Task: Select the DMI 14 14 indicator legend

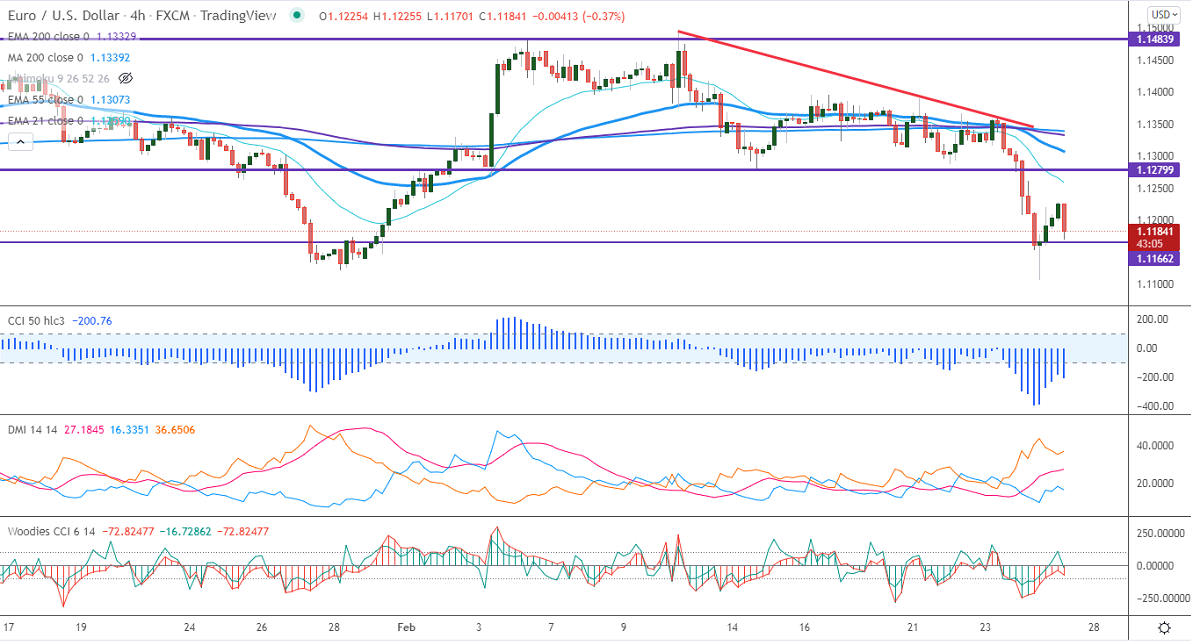Action: (x=33, y=430)
